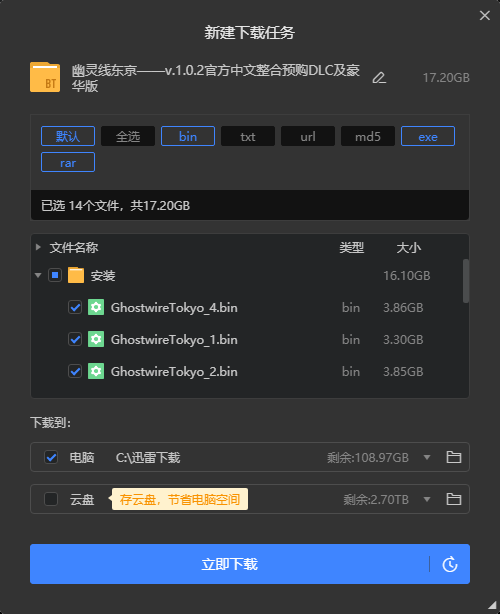Click the edit task name pencil icon
The height and width of the screenshot is (614, 500).
click(379, 78)
